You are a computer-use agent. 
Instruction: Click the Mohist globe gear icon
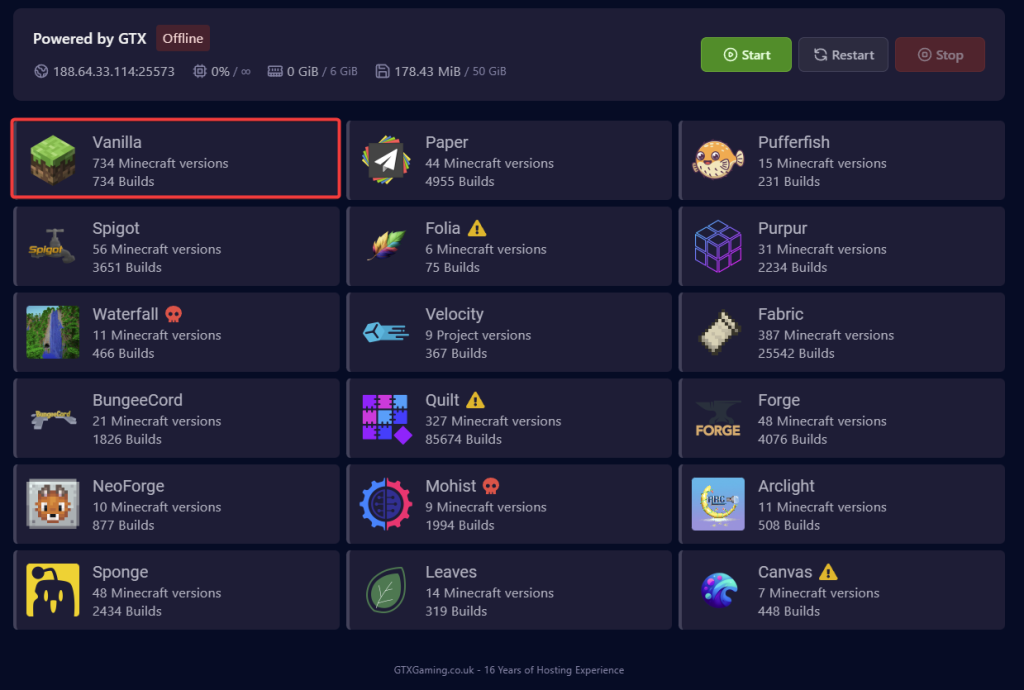[x=386, y=505]
